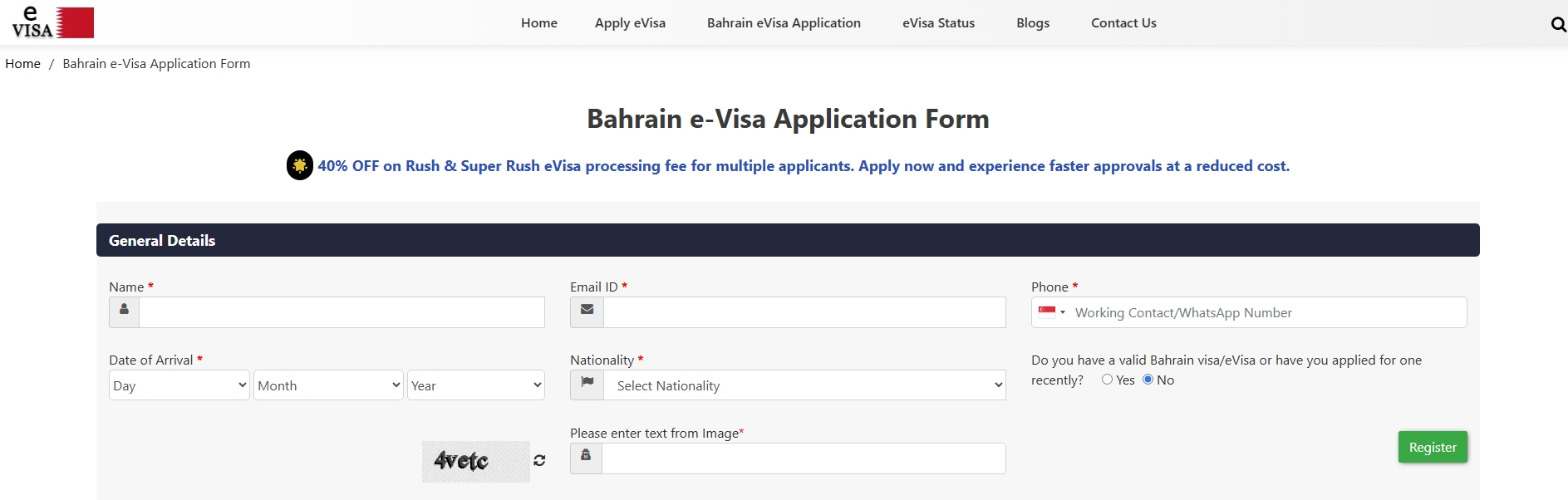Click the lock icon beside captcha field
Image resolution: width=1568 pixels, height=500 pixels.
click(x=586, y=458)
